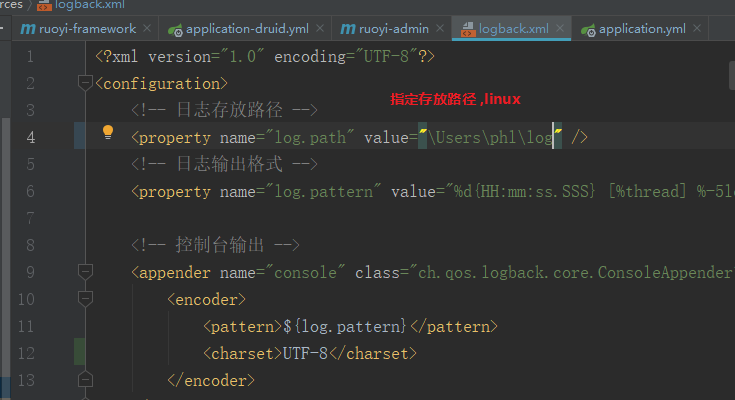The height and width of the screenshot is (400, 735).
Task: Switch to the ruoyi-admin tab
Action: [393, 29]
